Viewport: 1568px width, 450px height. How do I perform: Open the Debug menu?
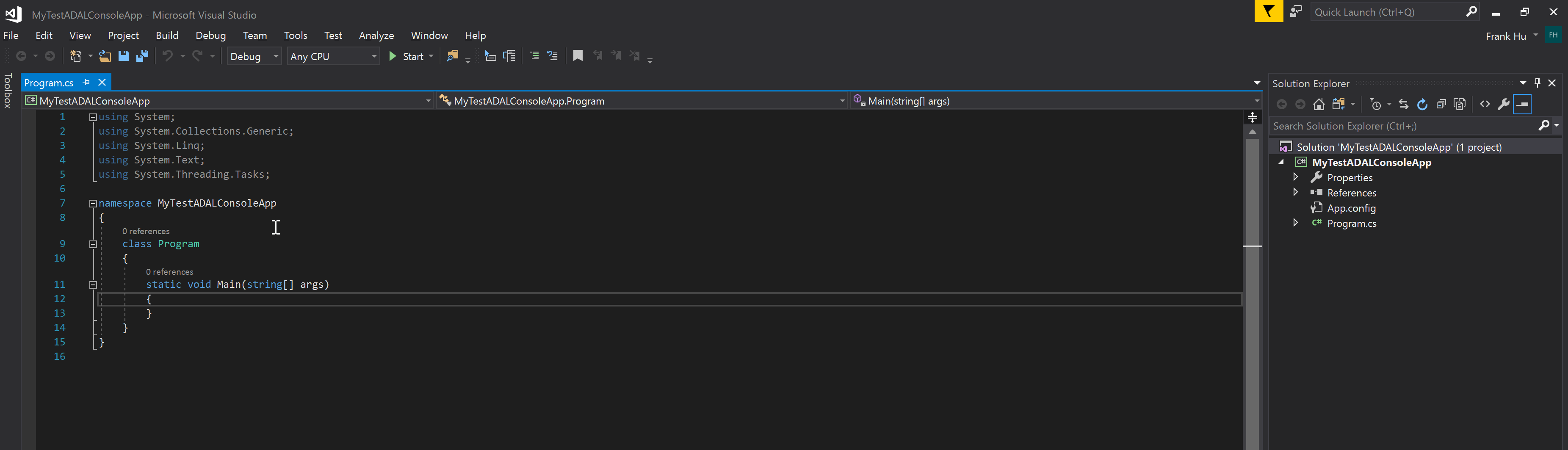tap(210, 35)
